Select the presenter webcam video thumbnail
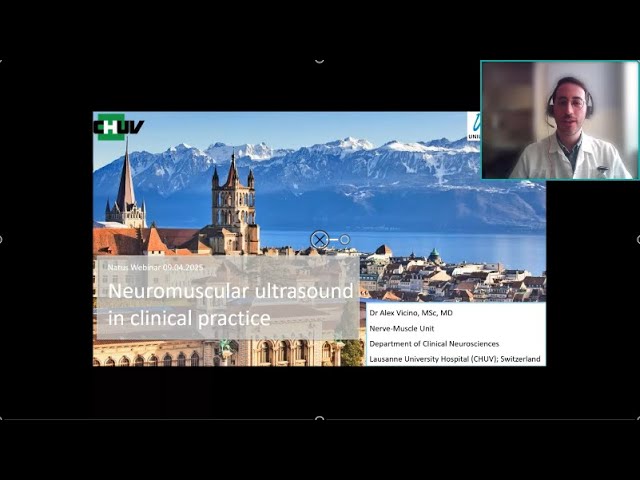 tap(560, 120)
